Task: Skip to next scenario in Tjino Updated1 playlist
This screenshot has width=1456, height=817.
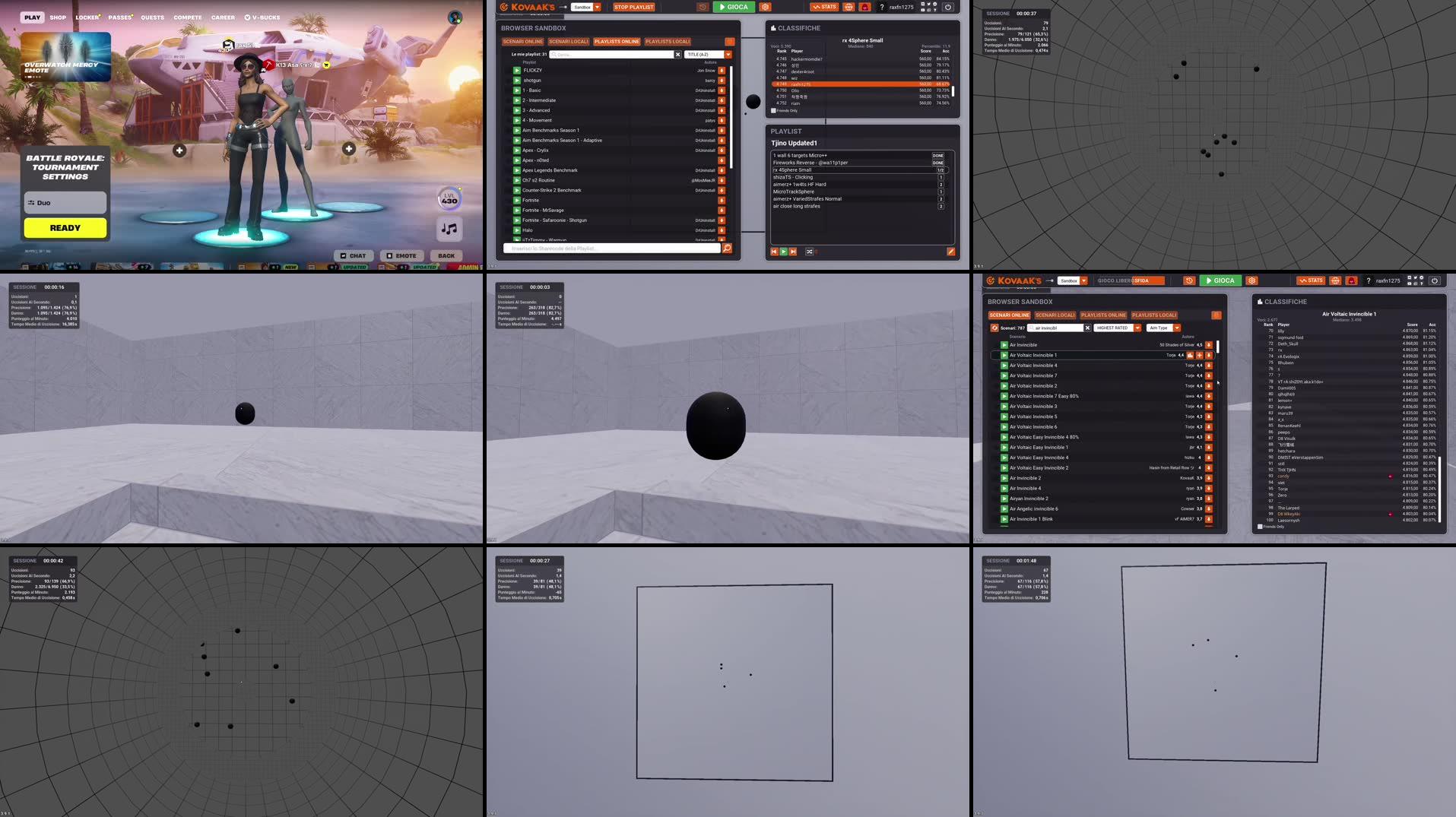Action: pyautogui.click(x=793, y=252)
